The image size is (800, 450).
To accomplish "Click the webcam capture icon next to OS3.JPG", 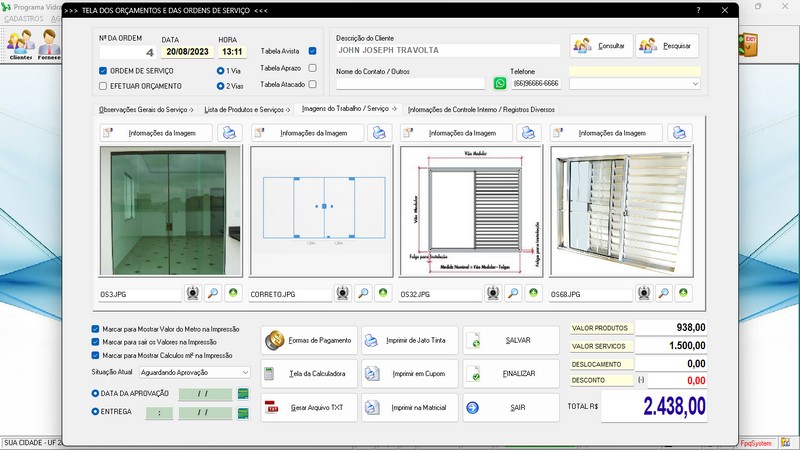I will click(193, 294).
